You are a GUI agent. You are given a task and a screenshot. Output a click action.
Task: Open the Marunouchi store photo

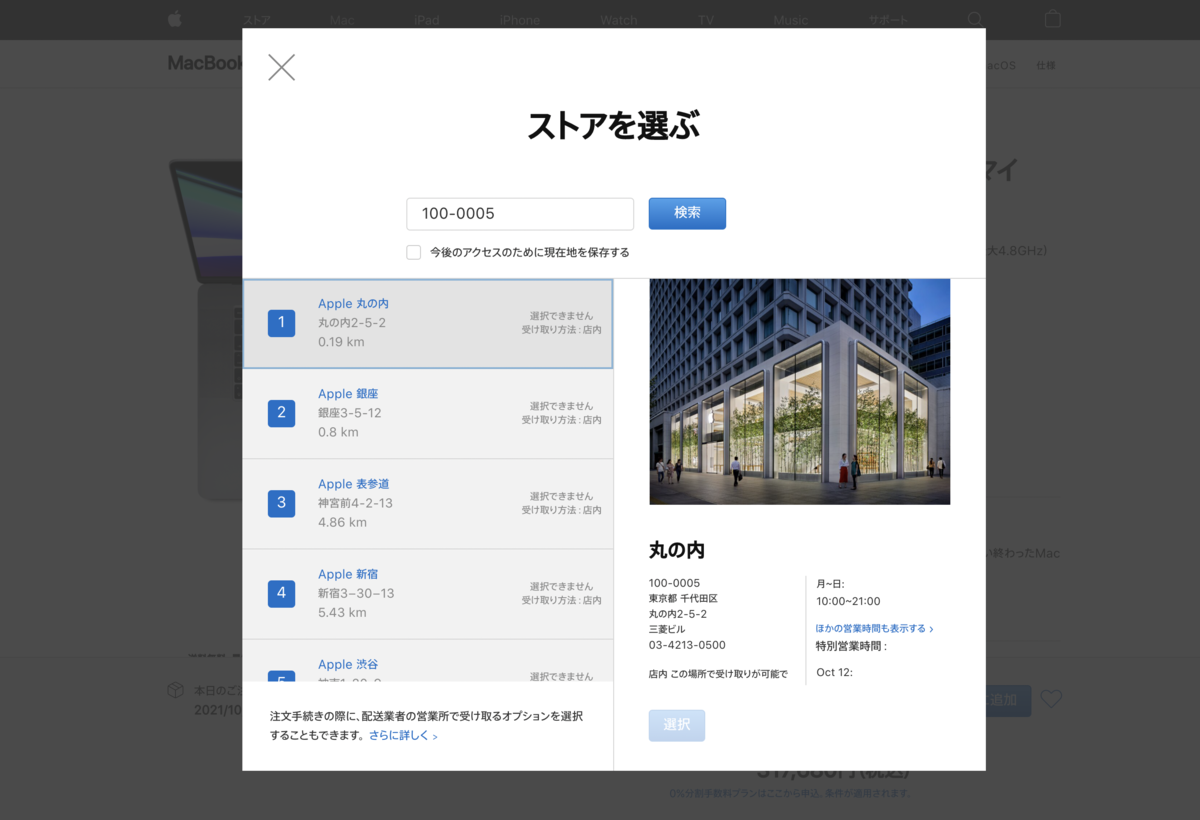click(x=799, y=392)
